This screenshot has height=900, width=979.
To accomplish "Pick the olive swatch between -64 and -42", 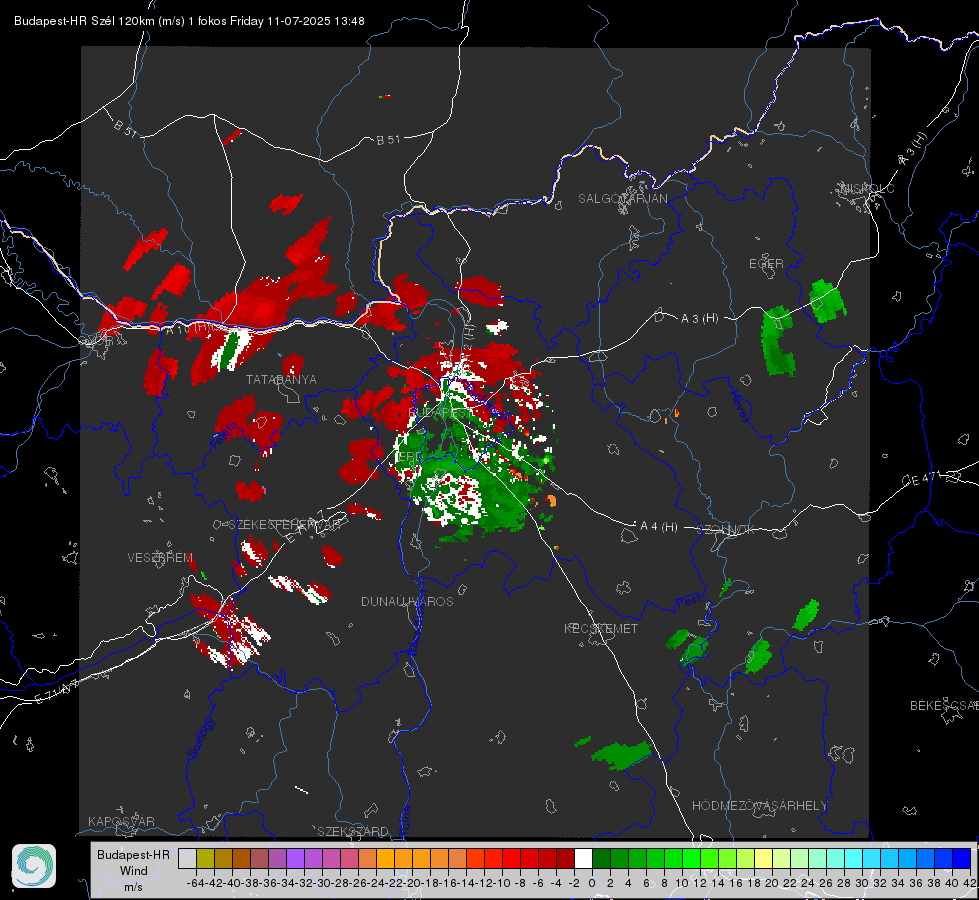I will coord(205,859).
